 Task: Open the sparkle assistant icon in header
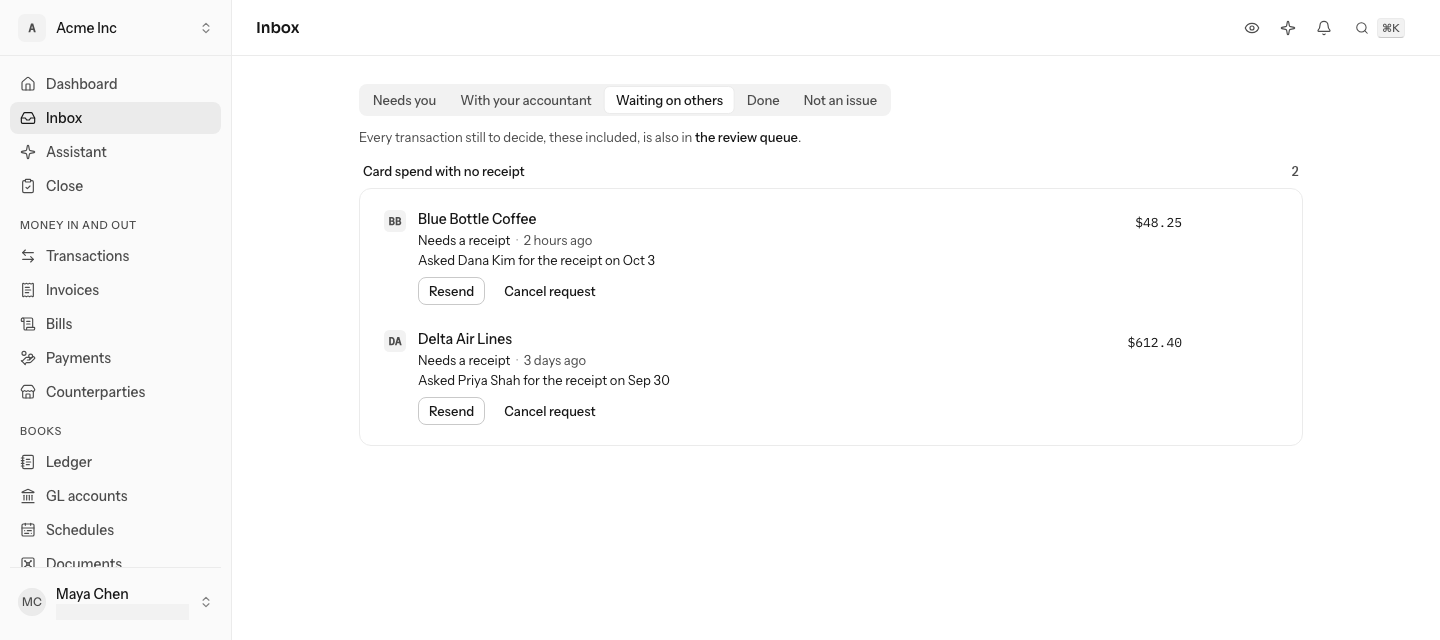tap(1288, 28)
